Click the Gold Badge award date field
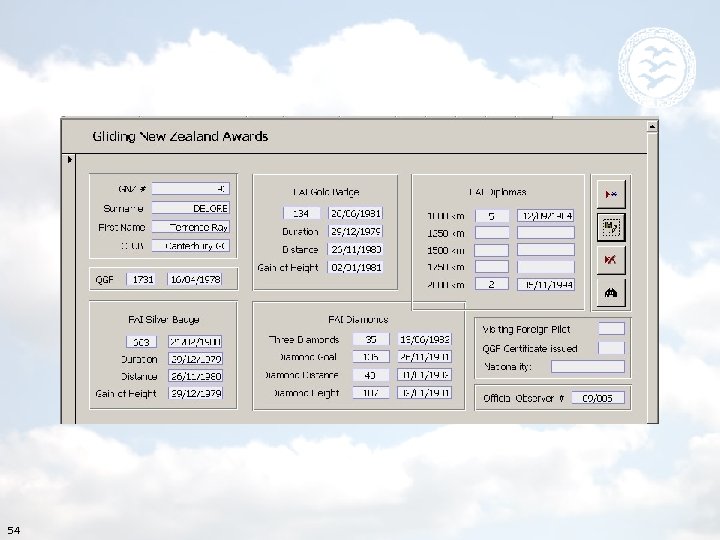Image resolution: width=720 pixels, height=540 pixels. coord(355,213)
